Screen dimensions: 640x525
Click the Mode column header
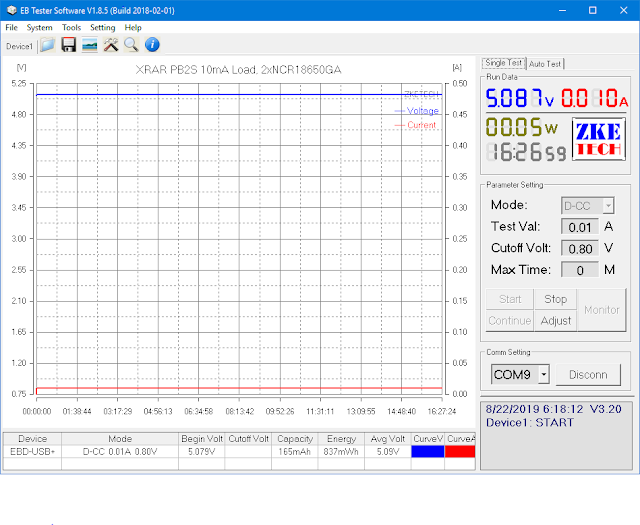(x=120, y=439)
